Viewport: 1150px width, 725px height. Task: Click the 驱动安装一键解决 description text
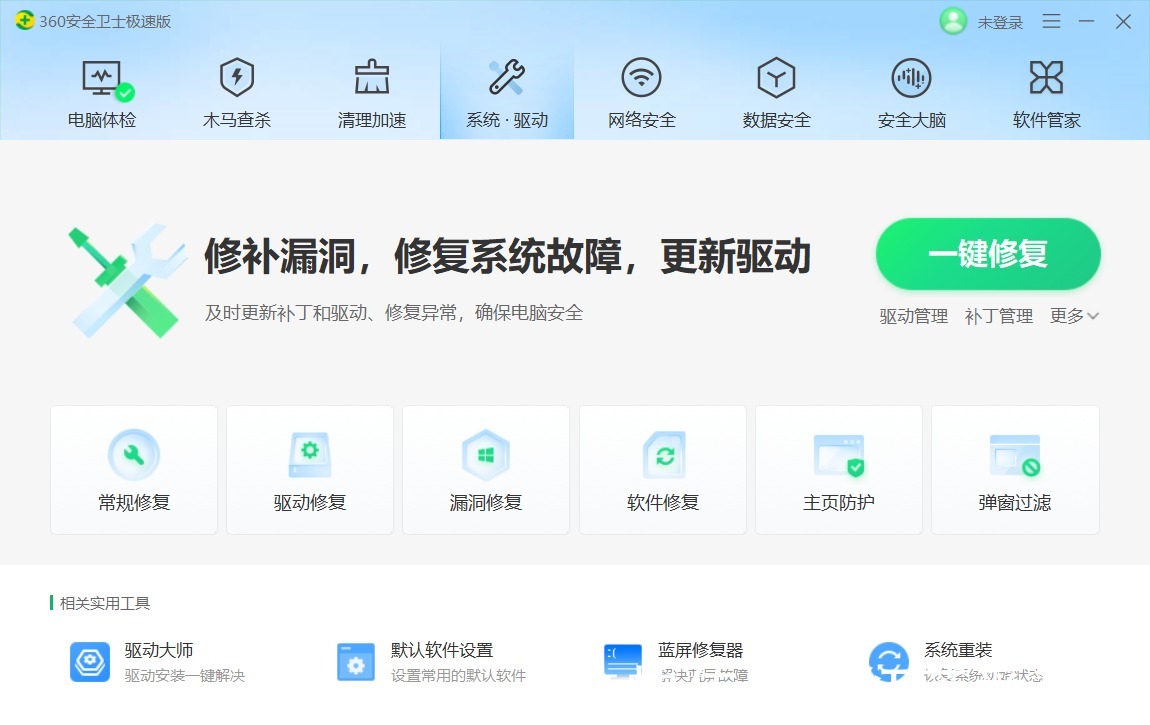(x=185, y=675)
